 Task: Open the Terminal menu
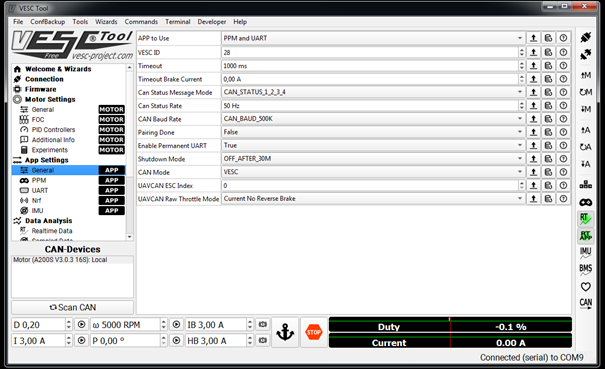point(177,22)
